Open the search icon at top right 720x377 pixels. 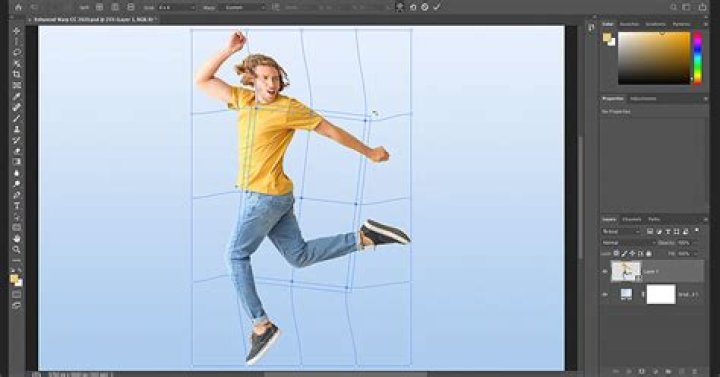[673, 7]
